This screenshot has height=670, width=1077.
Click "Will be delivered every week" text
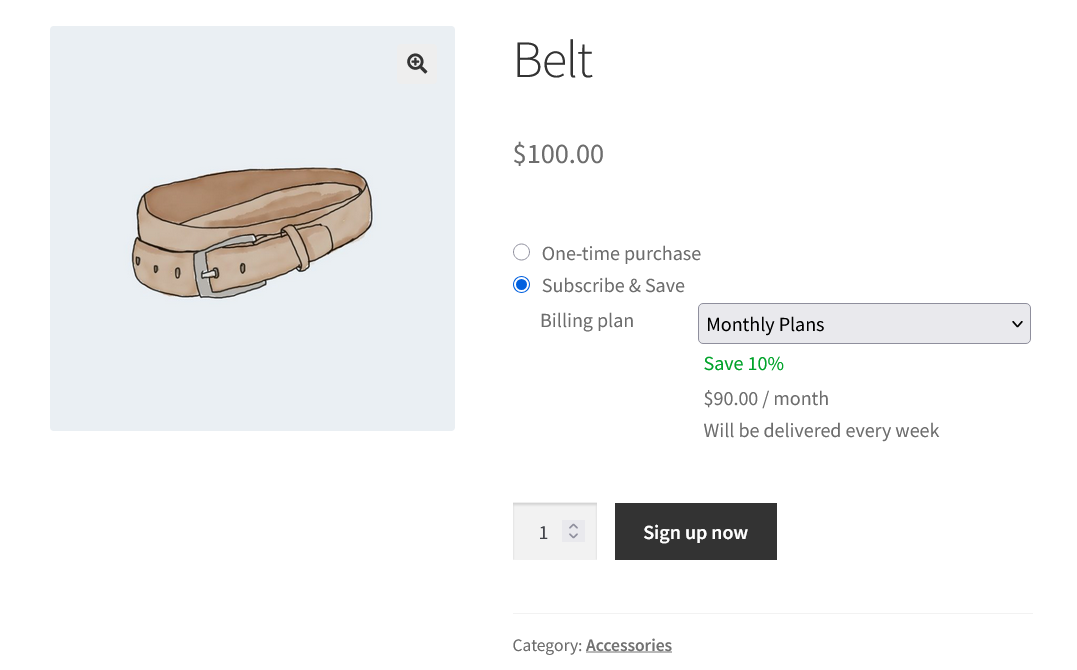click(821, 431)
